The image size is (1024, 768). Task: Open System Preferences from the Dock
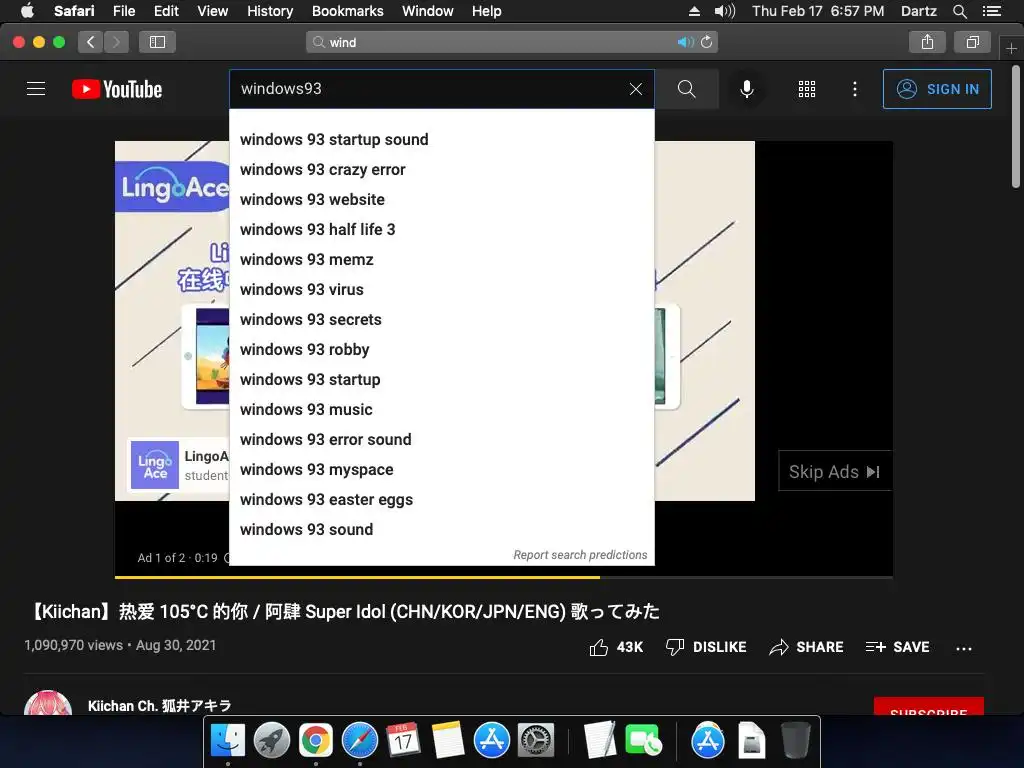pyautogui.click(x=536, y=740)
